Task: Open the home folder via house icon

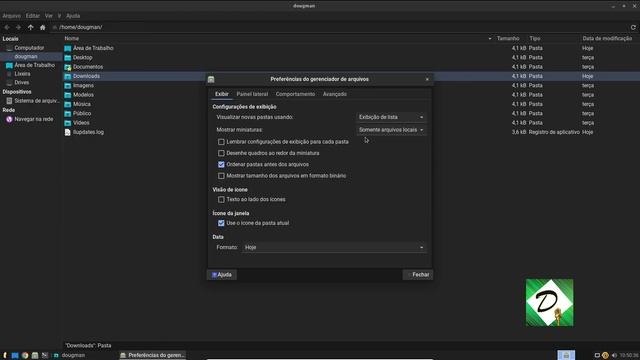Action: pyautogui.click(x=43, y=27)
